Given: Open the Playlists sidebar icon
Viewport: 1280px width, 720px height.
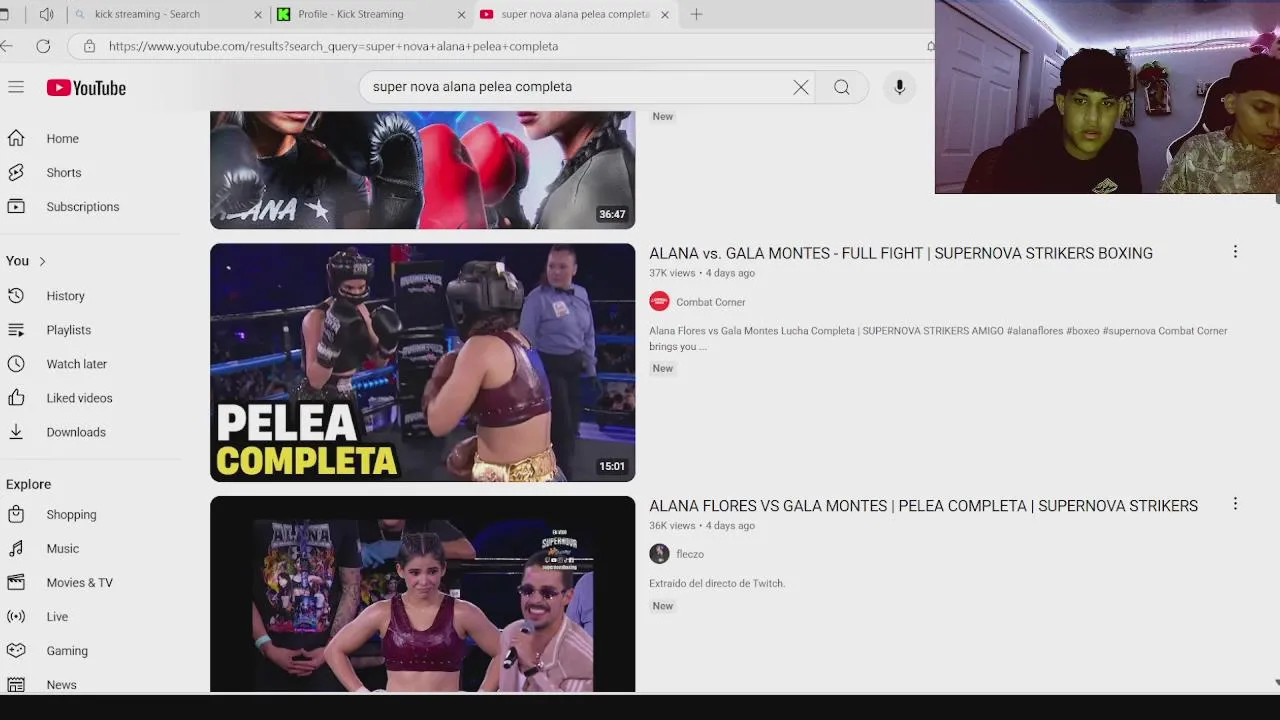Looking at the screenshot, I should click(x=16, y=329).
